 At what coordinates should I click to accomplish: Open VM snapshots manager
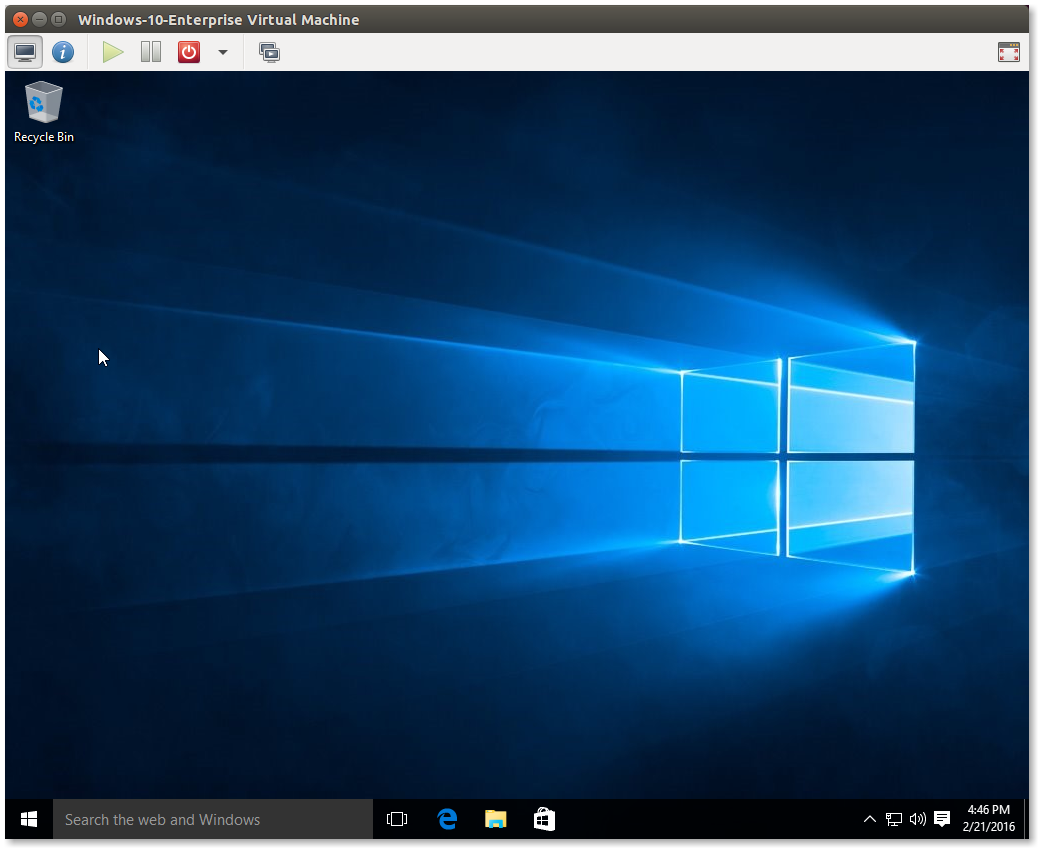(x=269, y=52)
